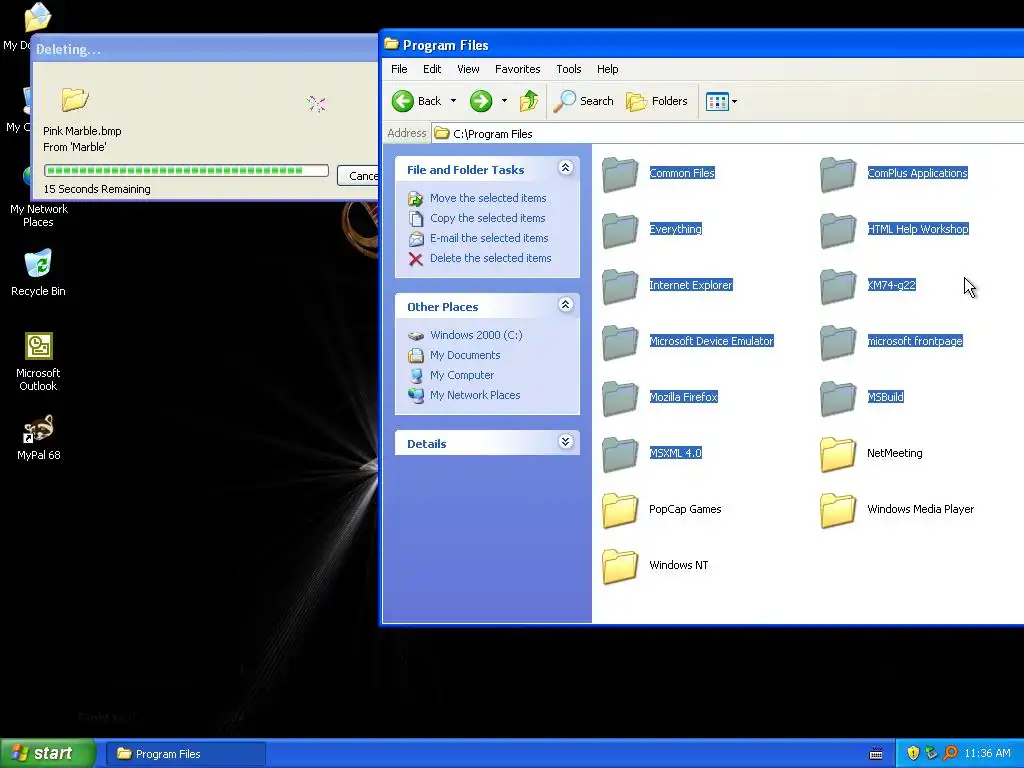This screenshot has height=768, width=1024.
Task: Select the Internet Explorer folder icon
Action: point(620,287)
